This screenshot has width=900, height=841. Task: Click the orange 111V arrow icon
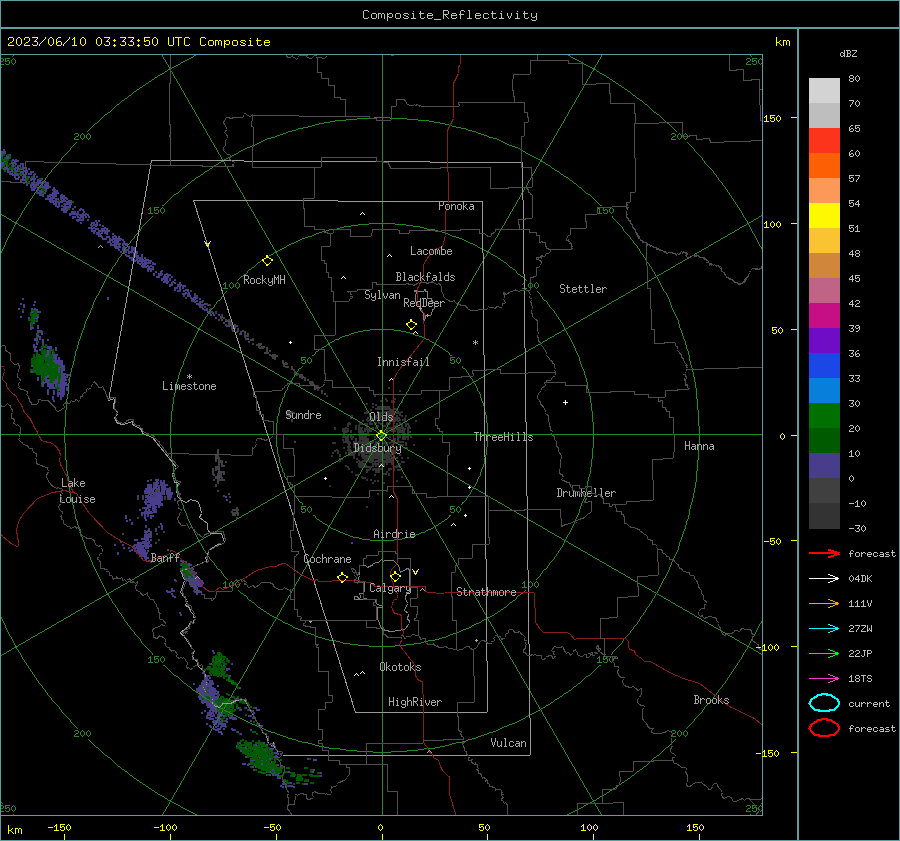(x=824, y=603)
